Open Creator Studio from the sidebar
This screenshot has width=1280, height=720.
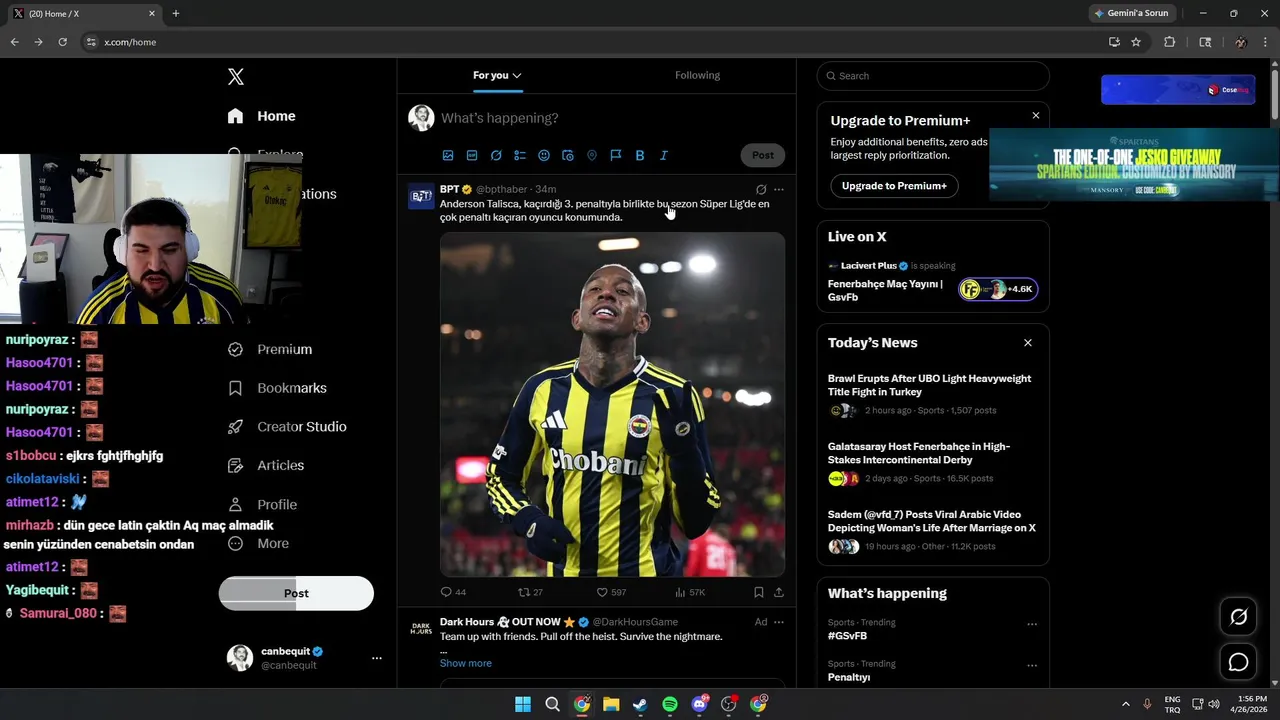(x=287, y=427)
